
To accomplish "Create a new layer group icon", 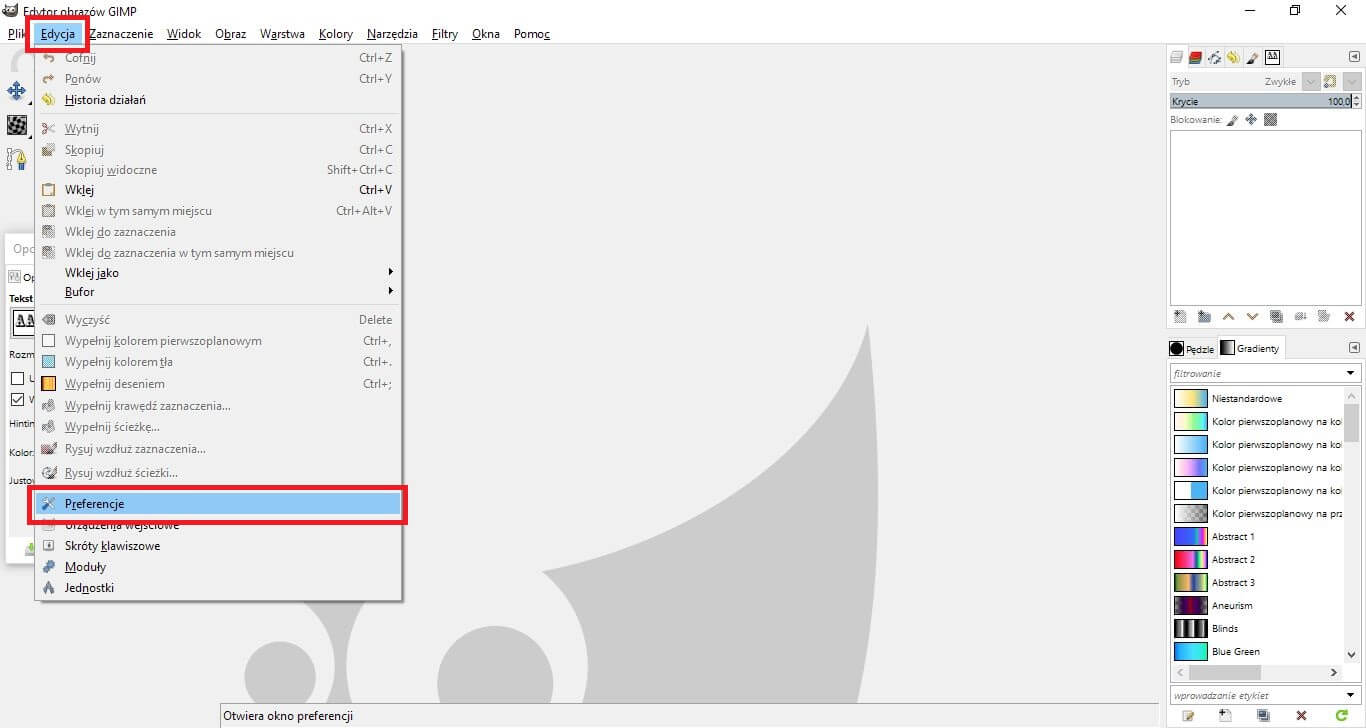I will click(x=1204, y=316).
